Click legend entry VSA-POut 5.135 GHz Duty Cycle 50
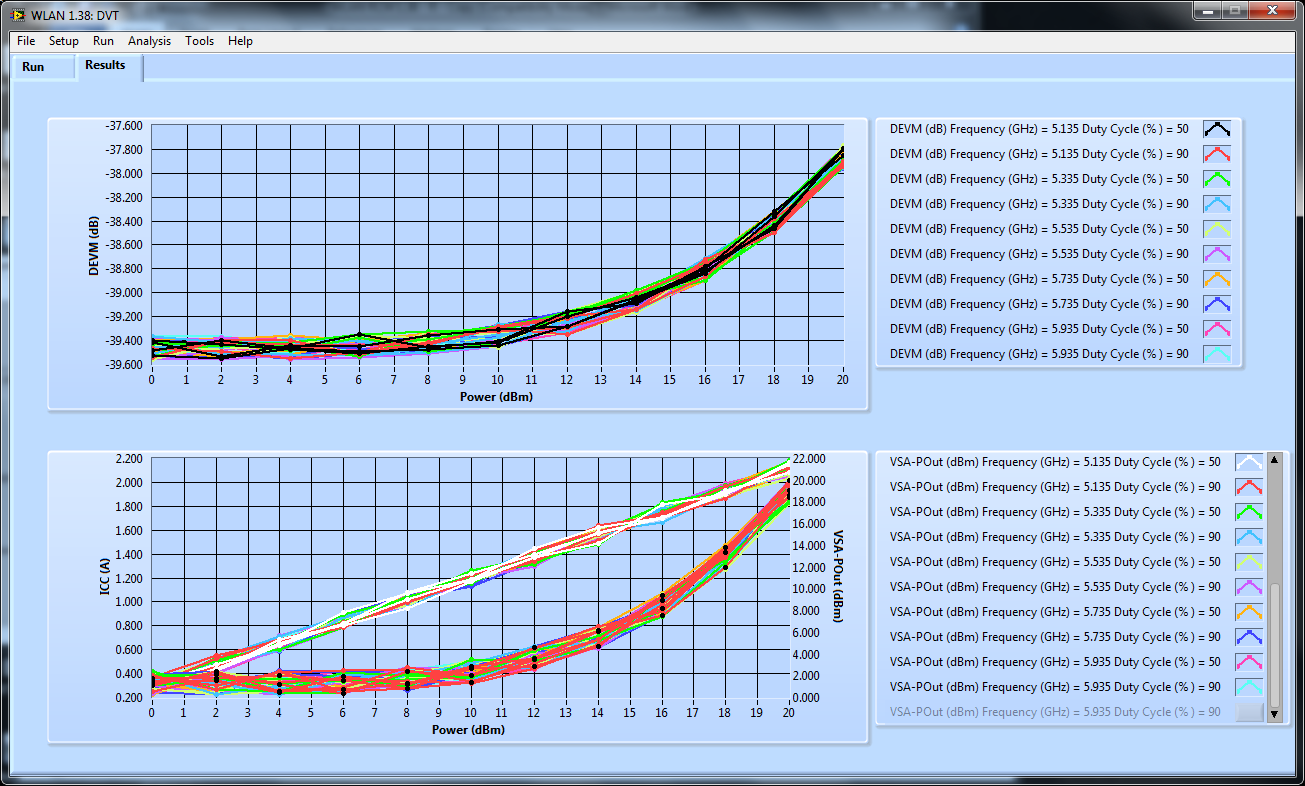Viewport: 1305px width, 786px height. (x=1055, y=462)
